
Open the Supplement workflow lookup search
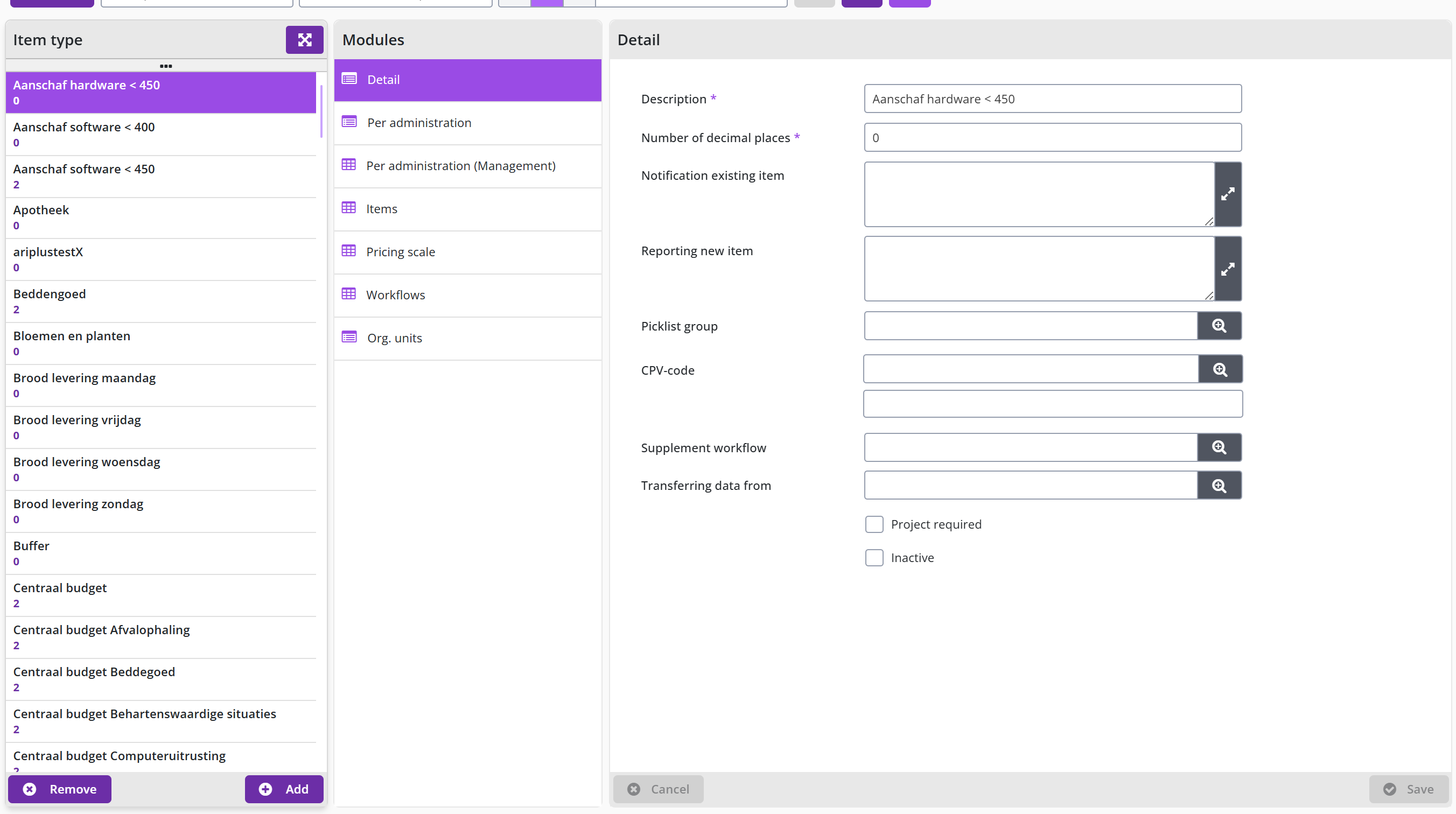coord(1219,447)
